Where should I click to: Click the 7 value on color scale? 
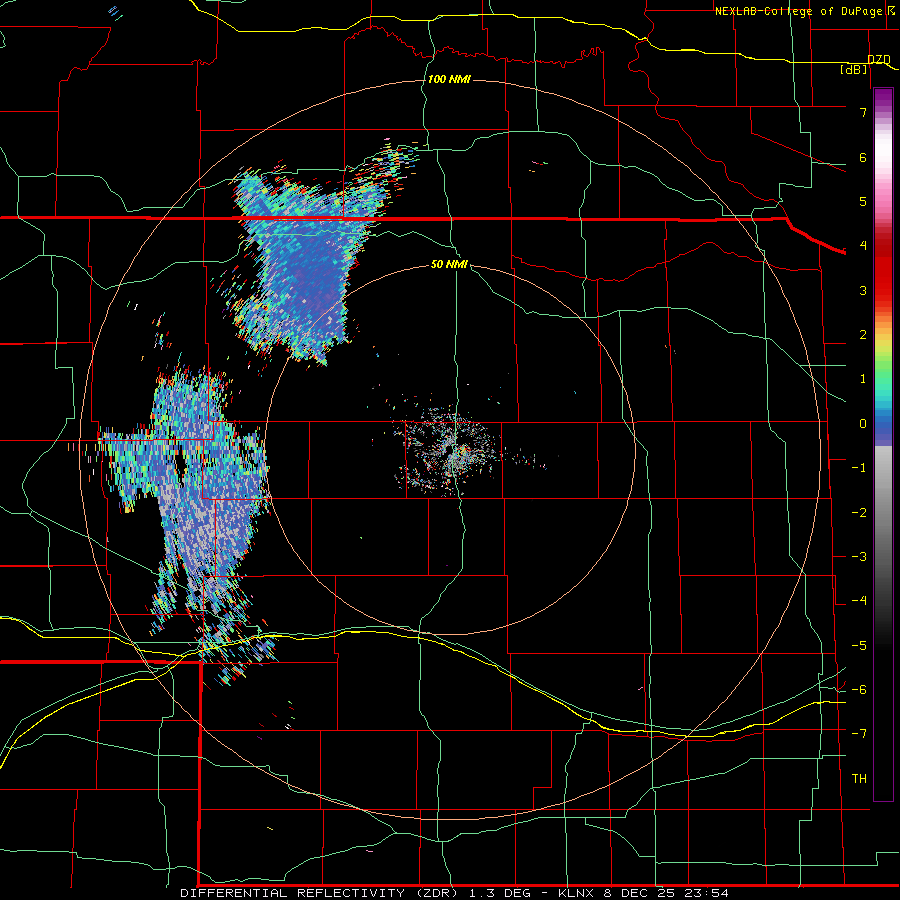click(863, 112)
